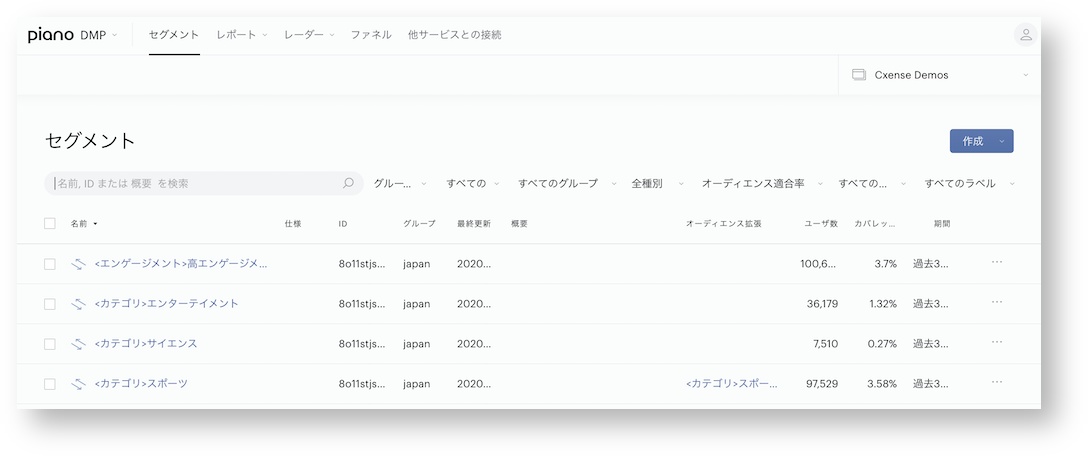Open the レーダー menu
Screen dimensions: 1089x457
[x=309, y=35]
